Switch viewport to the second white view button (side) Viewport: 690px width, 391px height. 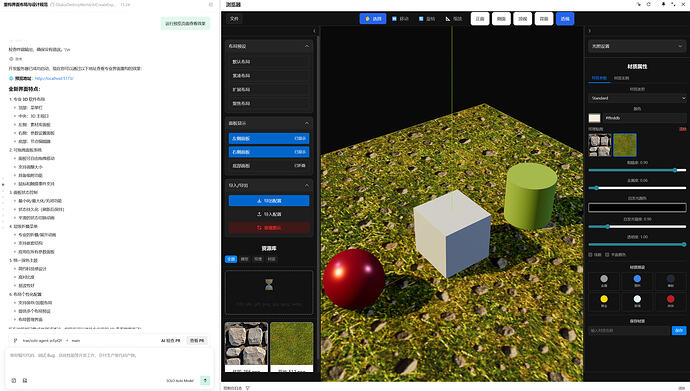[501, 19]
